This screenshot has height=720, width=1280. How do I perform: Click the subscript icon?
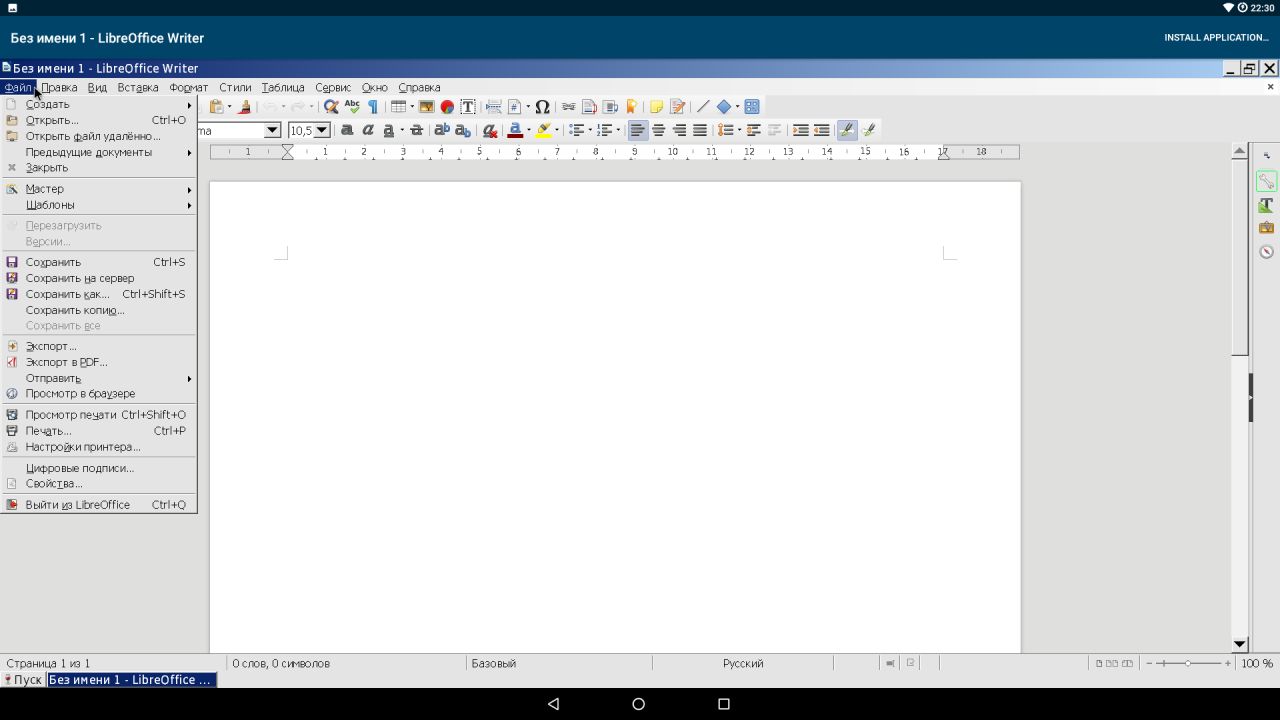462,130
